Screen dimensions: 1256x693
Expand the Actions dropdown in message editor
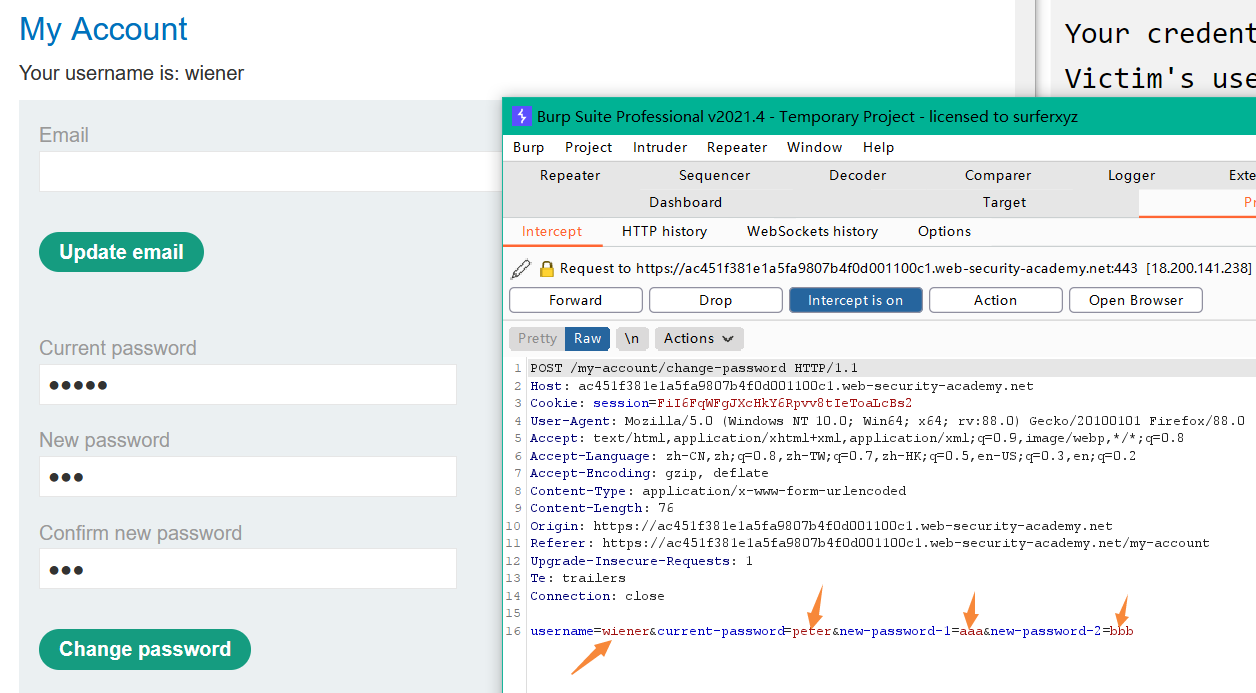point(699,338)
